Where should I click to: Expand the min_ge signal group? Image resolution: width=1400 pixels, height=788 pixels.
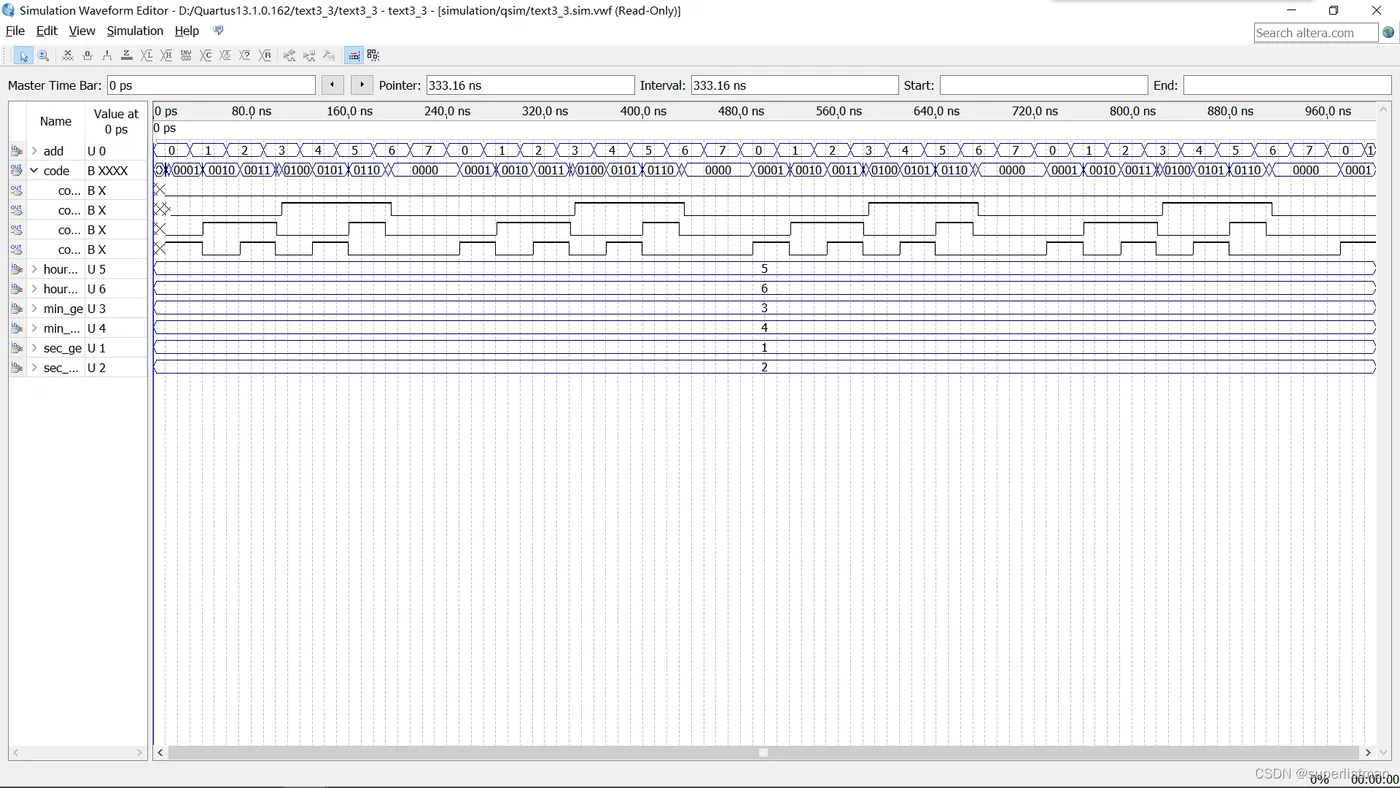[34, 309]
